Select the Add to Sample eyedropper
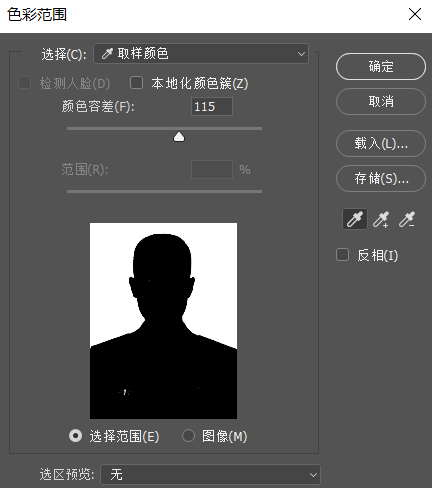The image size is (432, 488). 381,219
